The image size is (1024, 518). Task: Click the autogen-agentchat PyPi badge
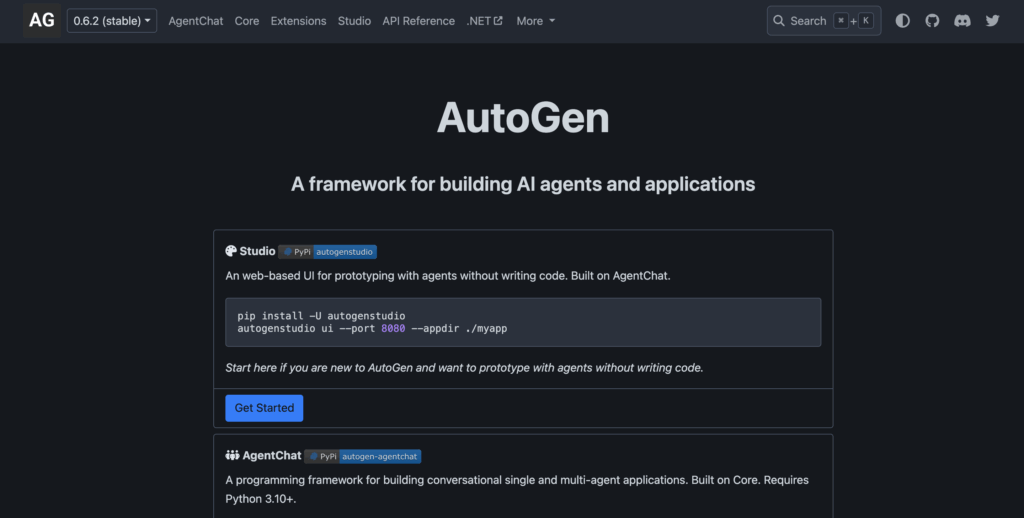[362, 456]
